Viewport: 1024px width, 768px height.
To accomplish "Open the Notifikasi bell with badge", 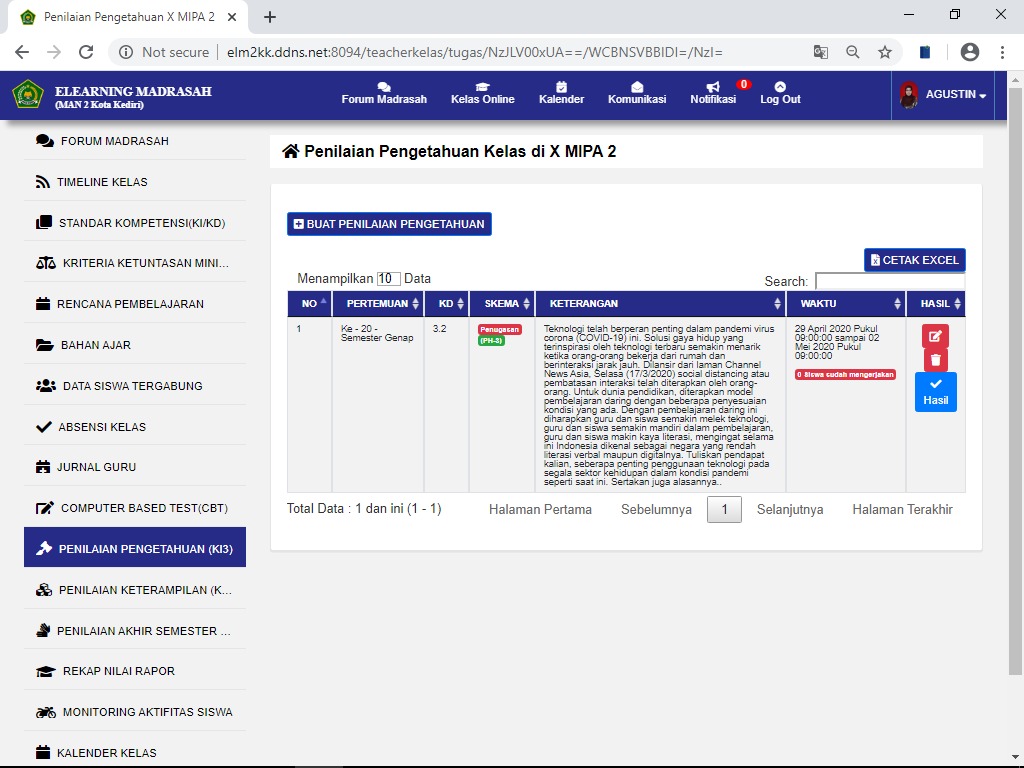I will tap(713, 94).
